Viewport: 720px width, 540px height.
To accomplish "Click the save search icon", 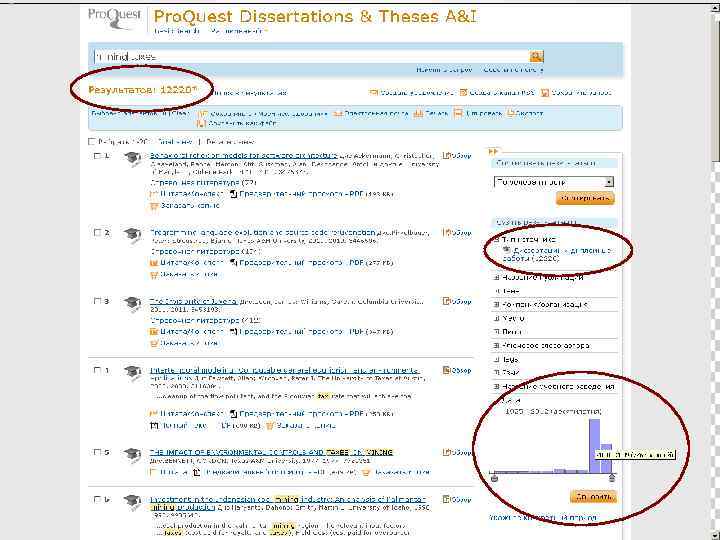I will point(545,93).
